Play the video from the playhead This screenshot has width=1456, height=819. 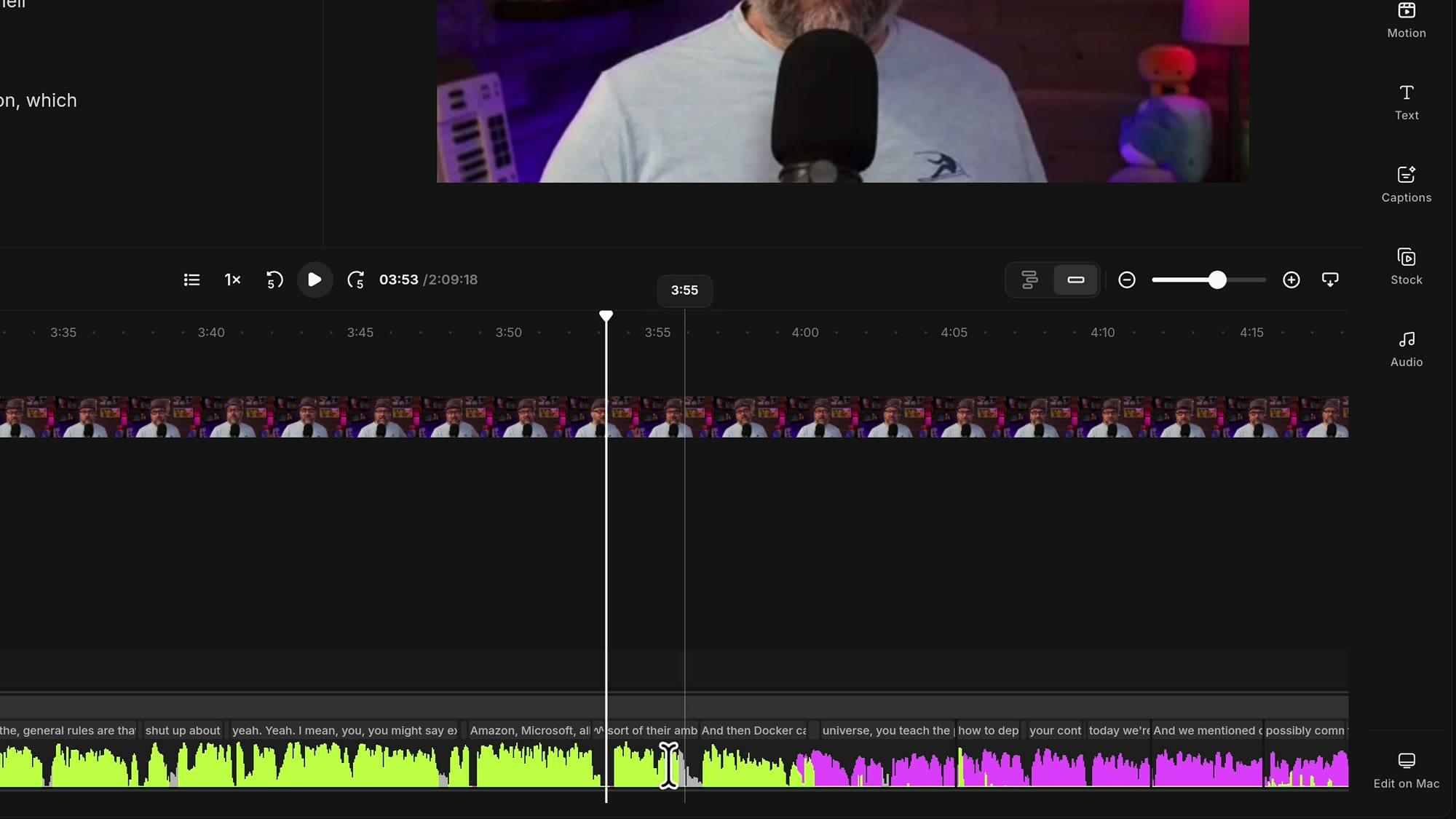click(x=314, y=280)
